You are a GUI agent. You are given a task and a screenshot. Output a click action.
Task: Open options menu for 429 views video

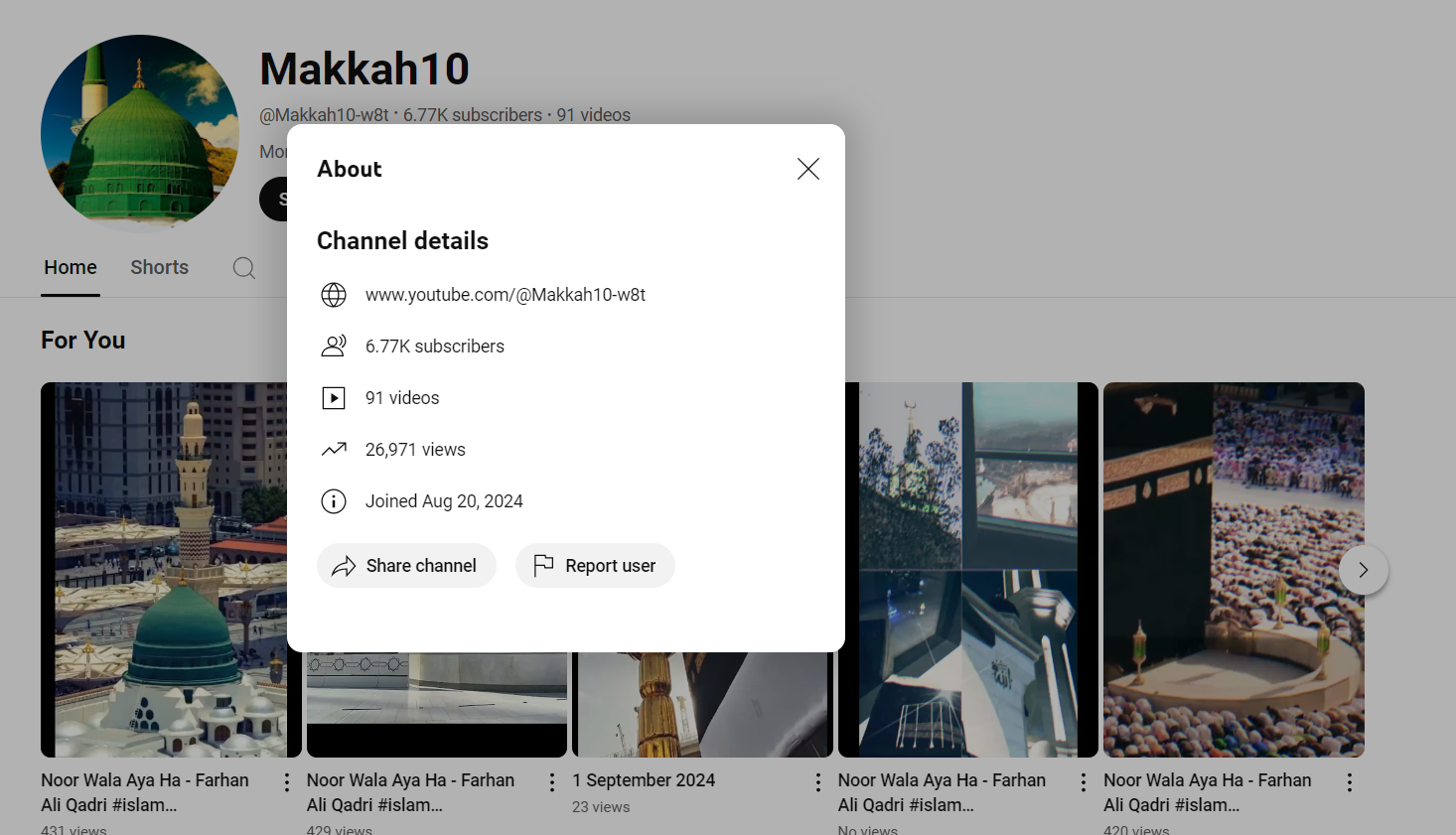click(552, 782)
